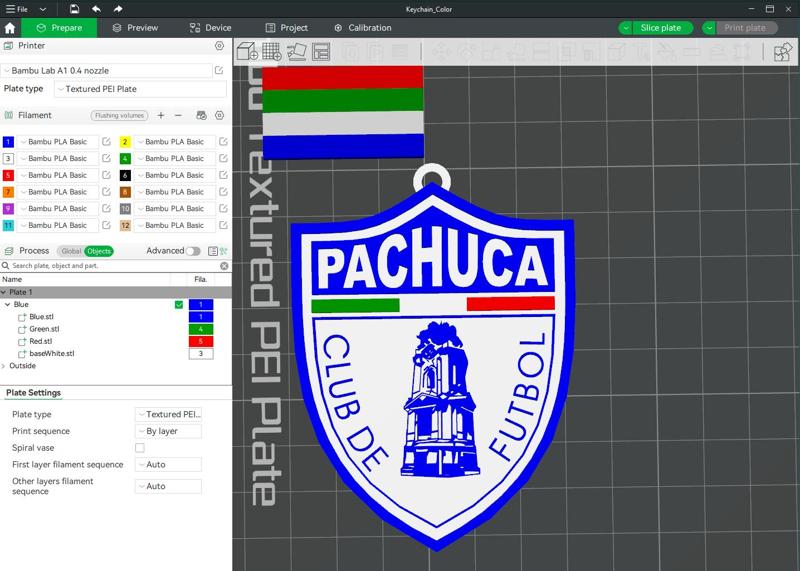Edit the Bambu Lab A1 printer preset
The image size is (800, 571).
pos(219,70)
